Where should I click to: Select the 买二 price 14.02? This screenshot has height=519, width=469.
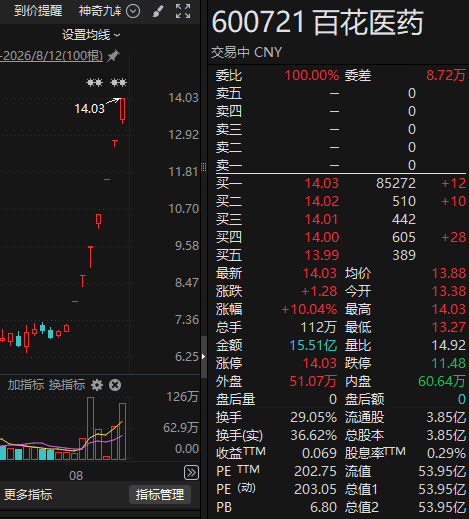(322, 201)
